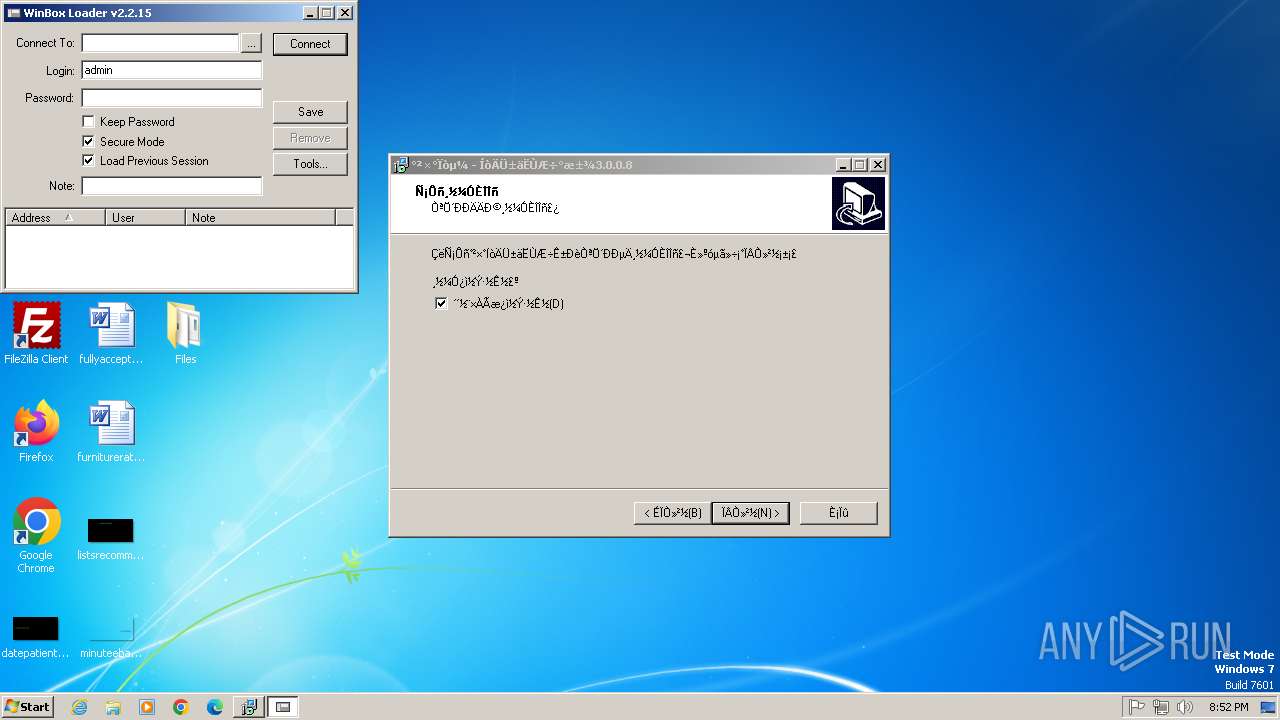Viewport: 1280px width, 720px height.
Task: Click the Save button in WinBox
Action: coord(310,112)
